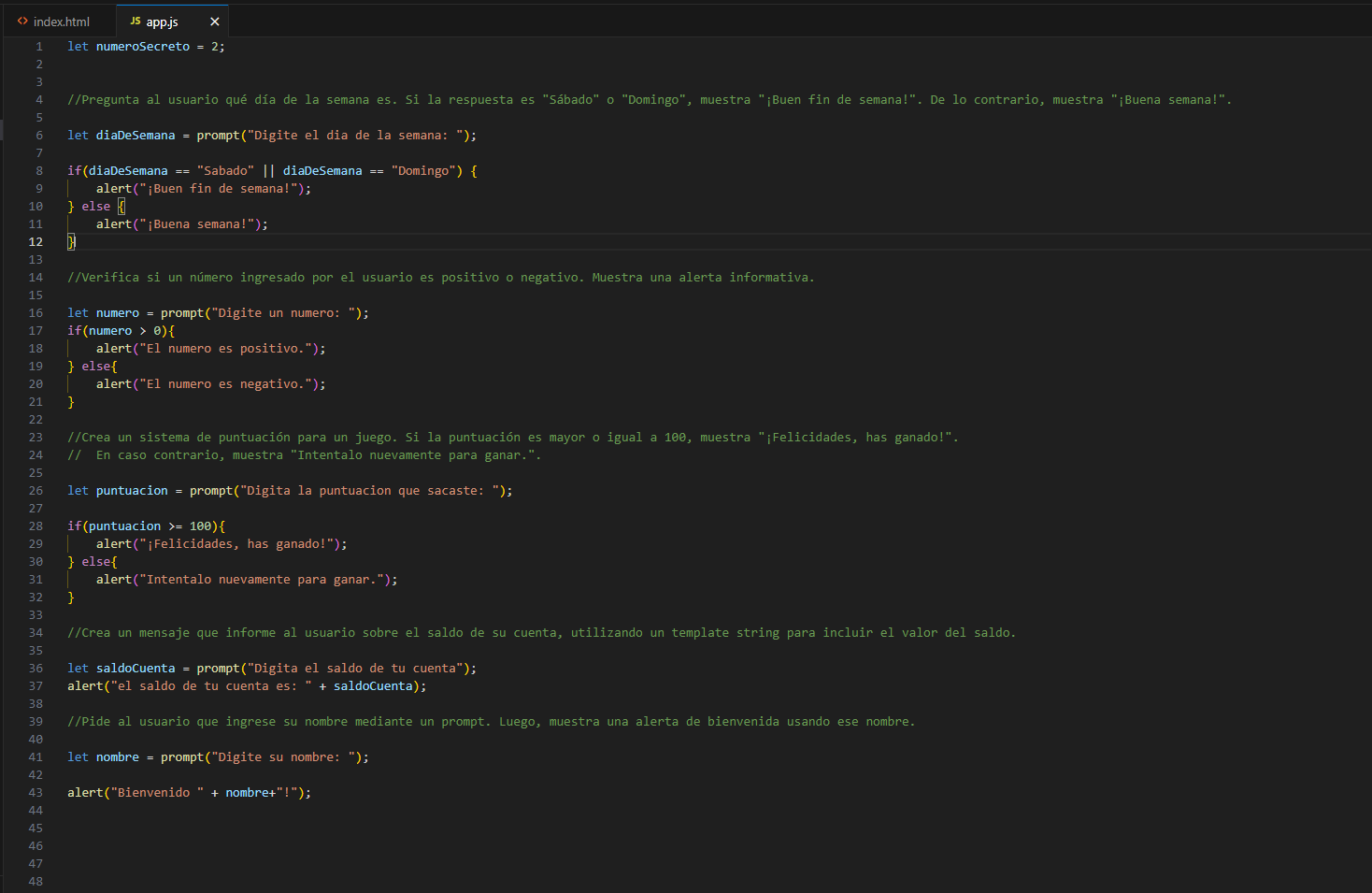Click the alert '¡Buena semana!' line
Viewport: 1372px width, 893px height.
coord(182,224)
